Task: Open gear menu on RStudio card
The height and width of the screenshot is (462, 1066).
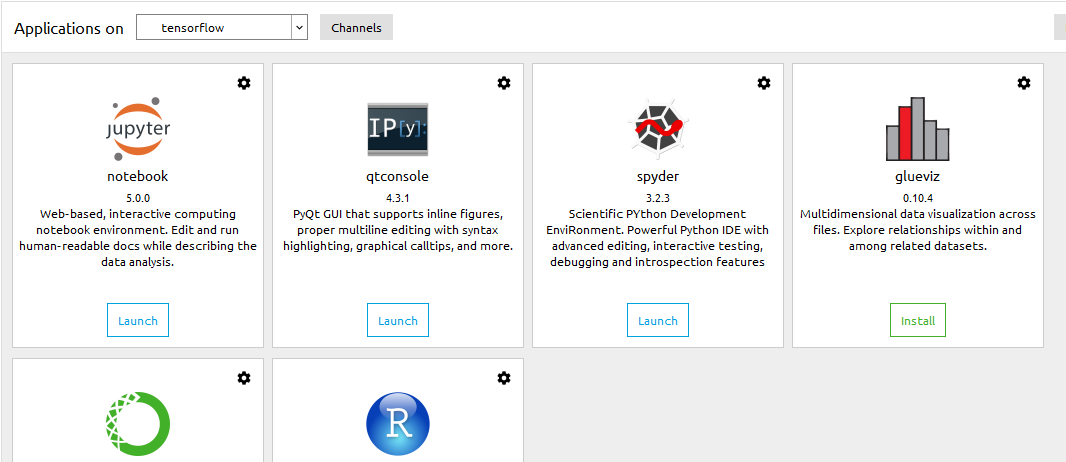Action: pos(504,378)
